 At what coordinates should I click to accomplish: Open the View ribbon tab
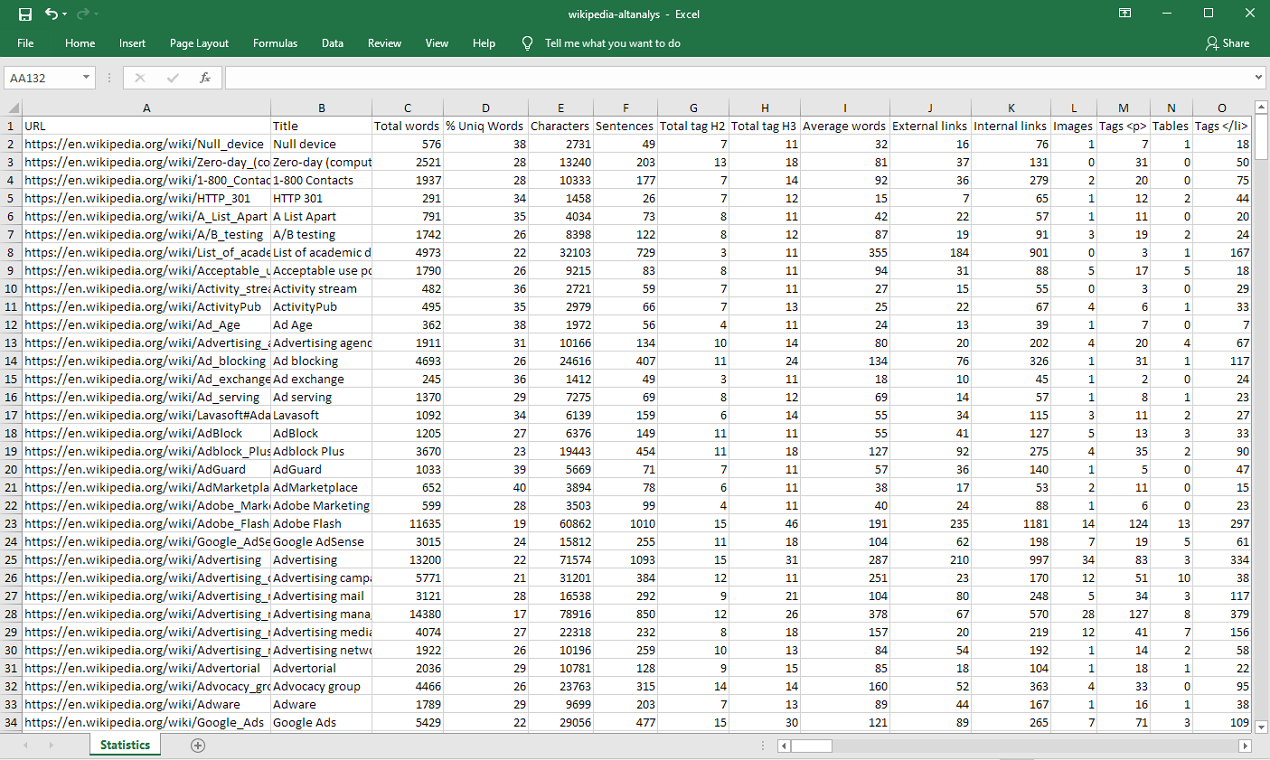(x=437, y=43)
